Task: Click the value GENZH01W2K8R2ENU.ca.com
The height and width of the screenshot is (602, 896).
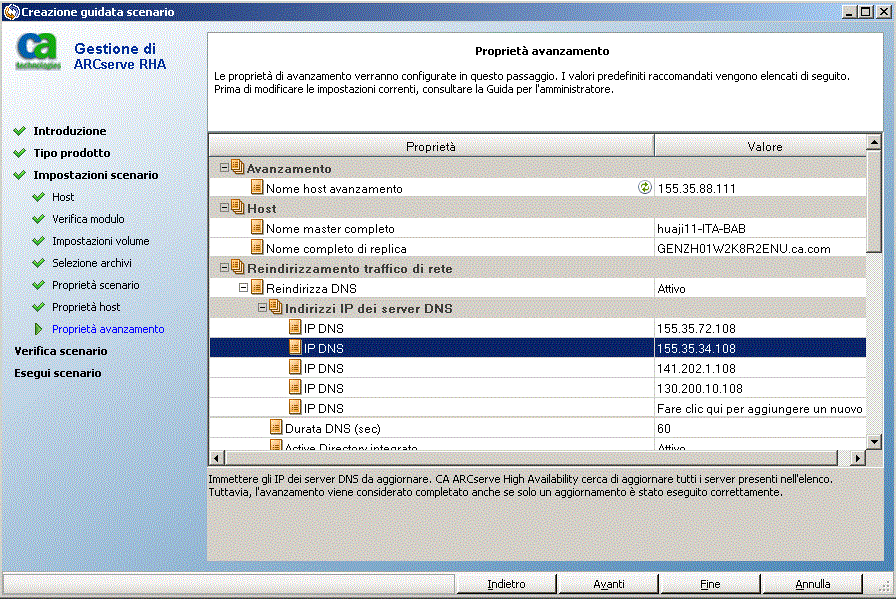Action: click(x=743, y=248)
